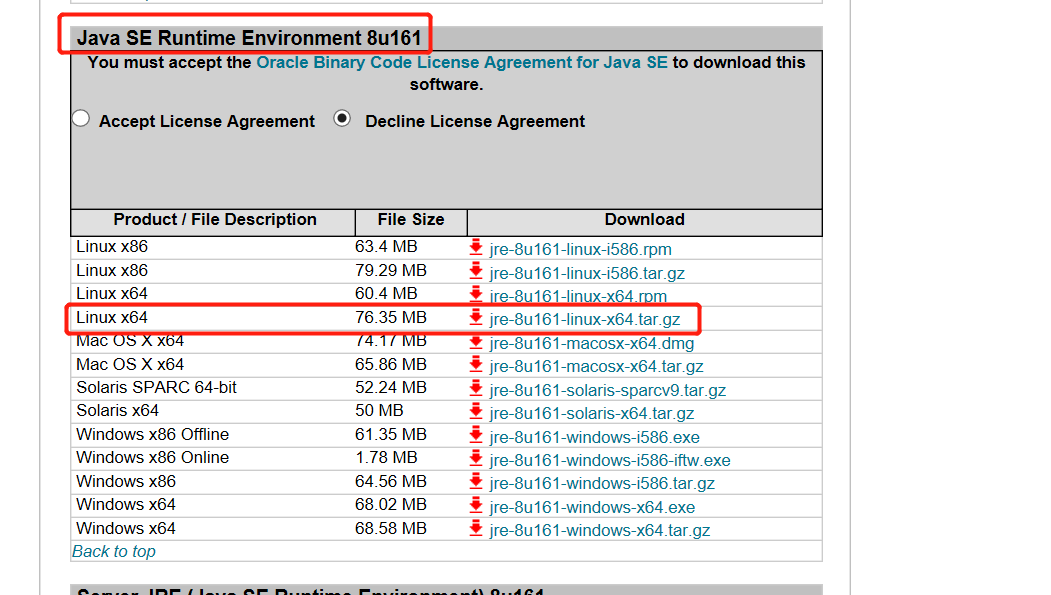Download jre-8u161-solaris-x64.tar.gz link

(592, 413)
